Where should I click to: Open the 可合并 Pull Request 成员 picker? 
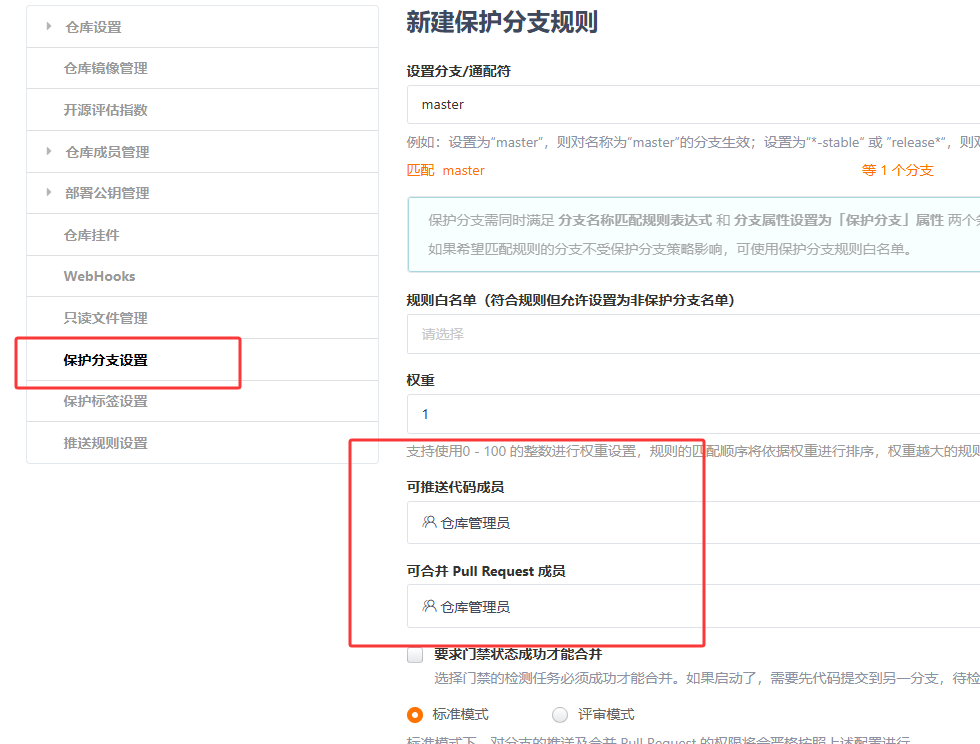(600, 607)
